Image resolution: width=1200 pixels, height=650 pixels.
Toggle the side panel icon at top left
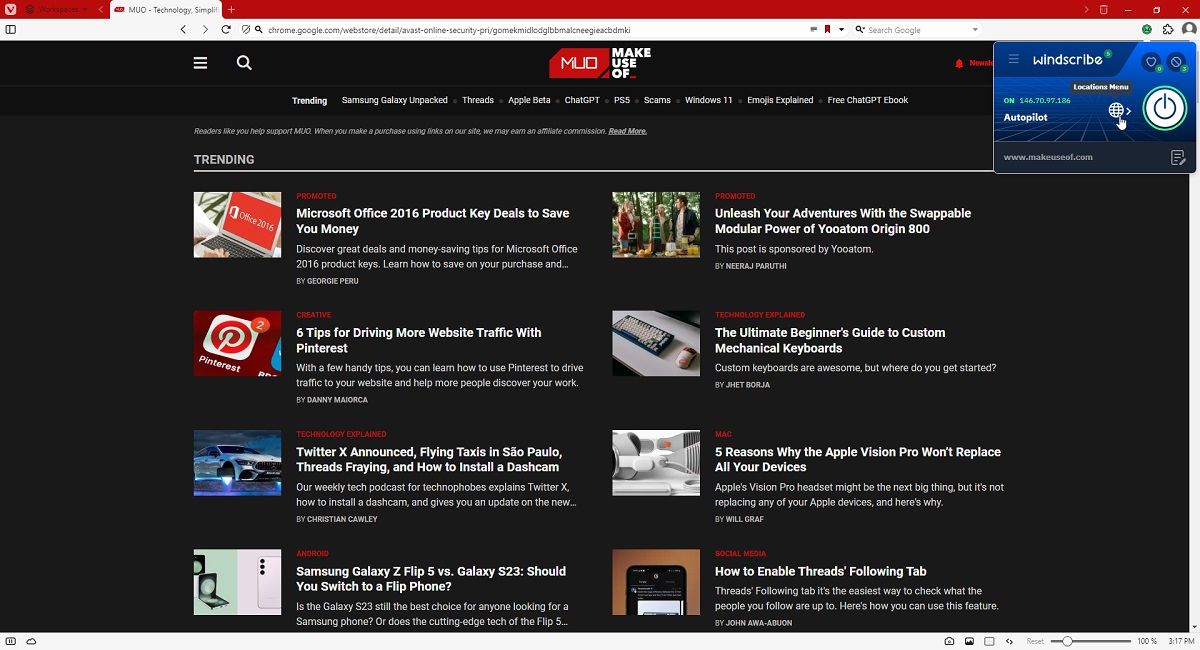tap(11, 29)
